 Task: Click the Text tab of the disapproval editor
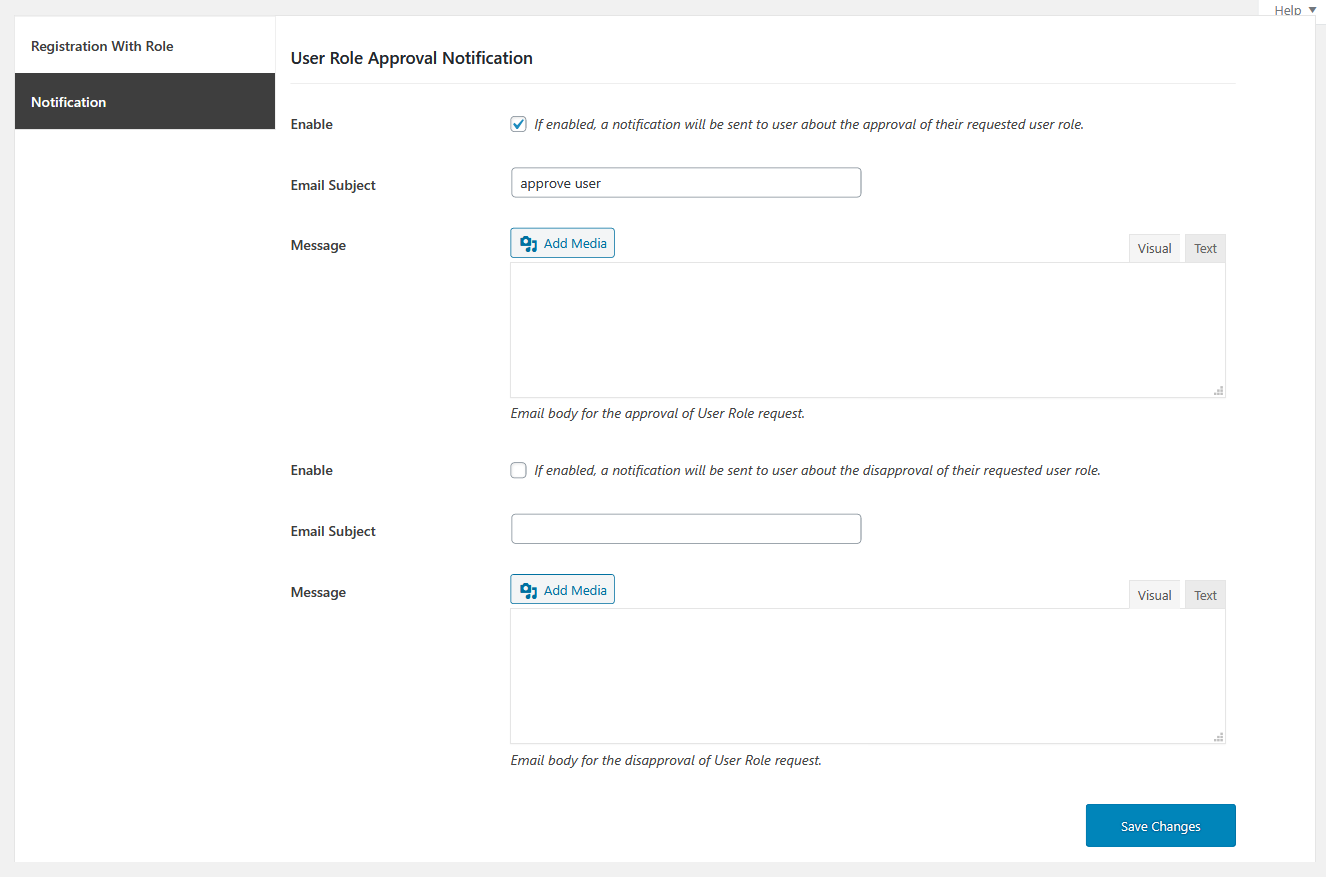[x=1204, y=594]
